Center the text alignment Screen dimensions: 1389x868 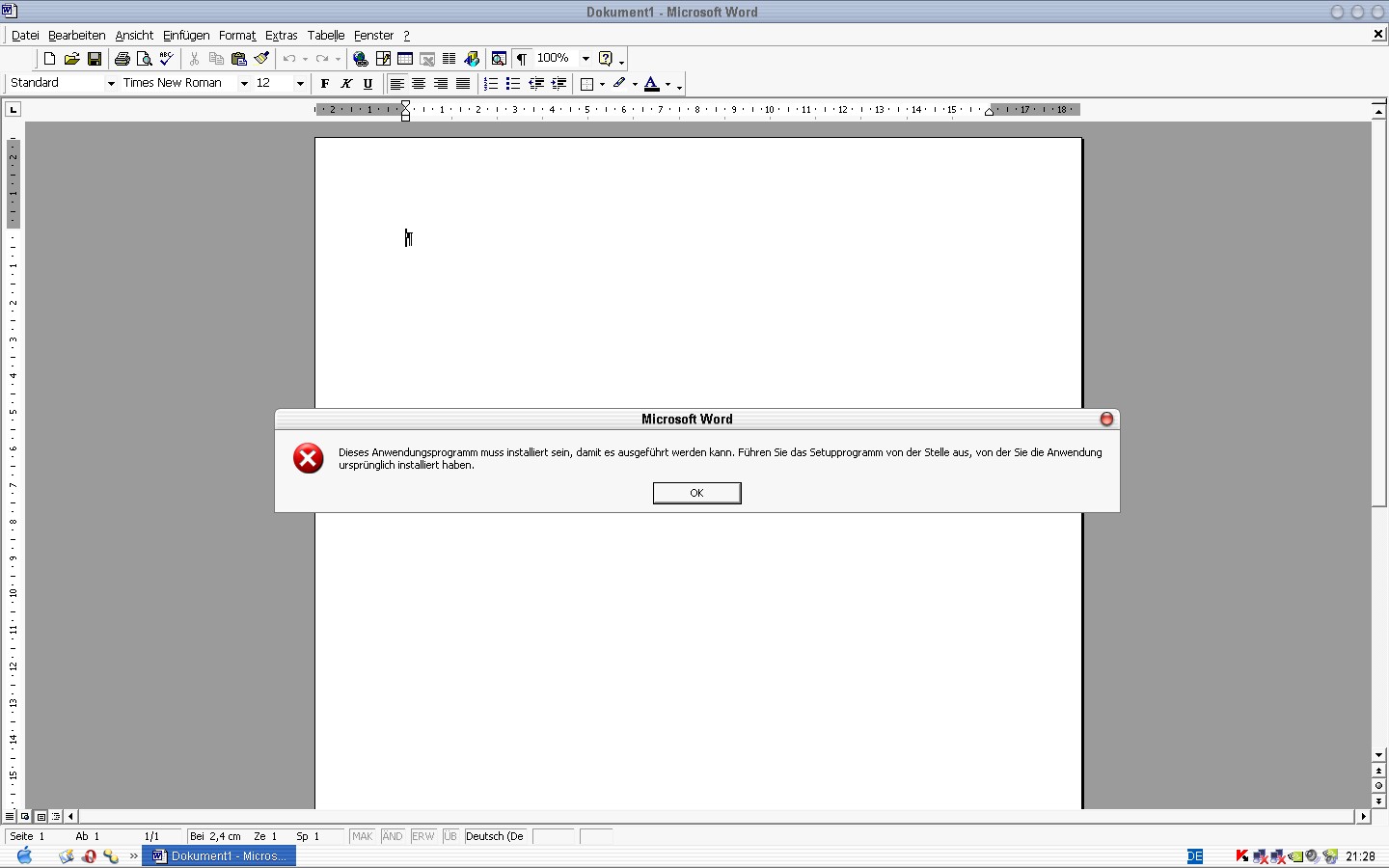click(x=419, y=84)
